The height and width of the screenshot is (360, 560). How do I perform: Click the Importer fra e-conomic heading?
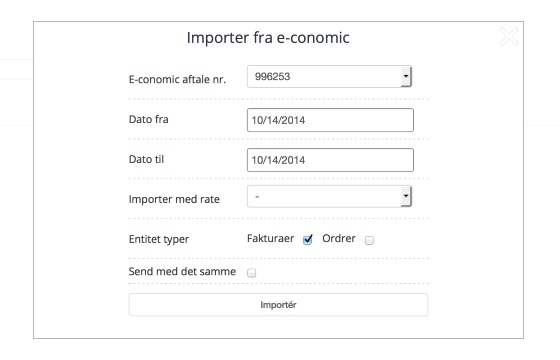(x=268, y=38)
